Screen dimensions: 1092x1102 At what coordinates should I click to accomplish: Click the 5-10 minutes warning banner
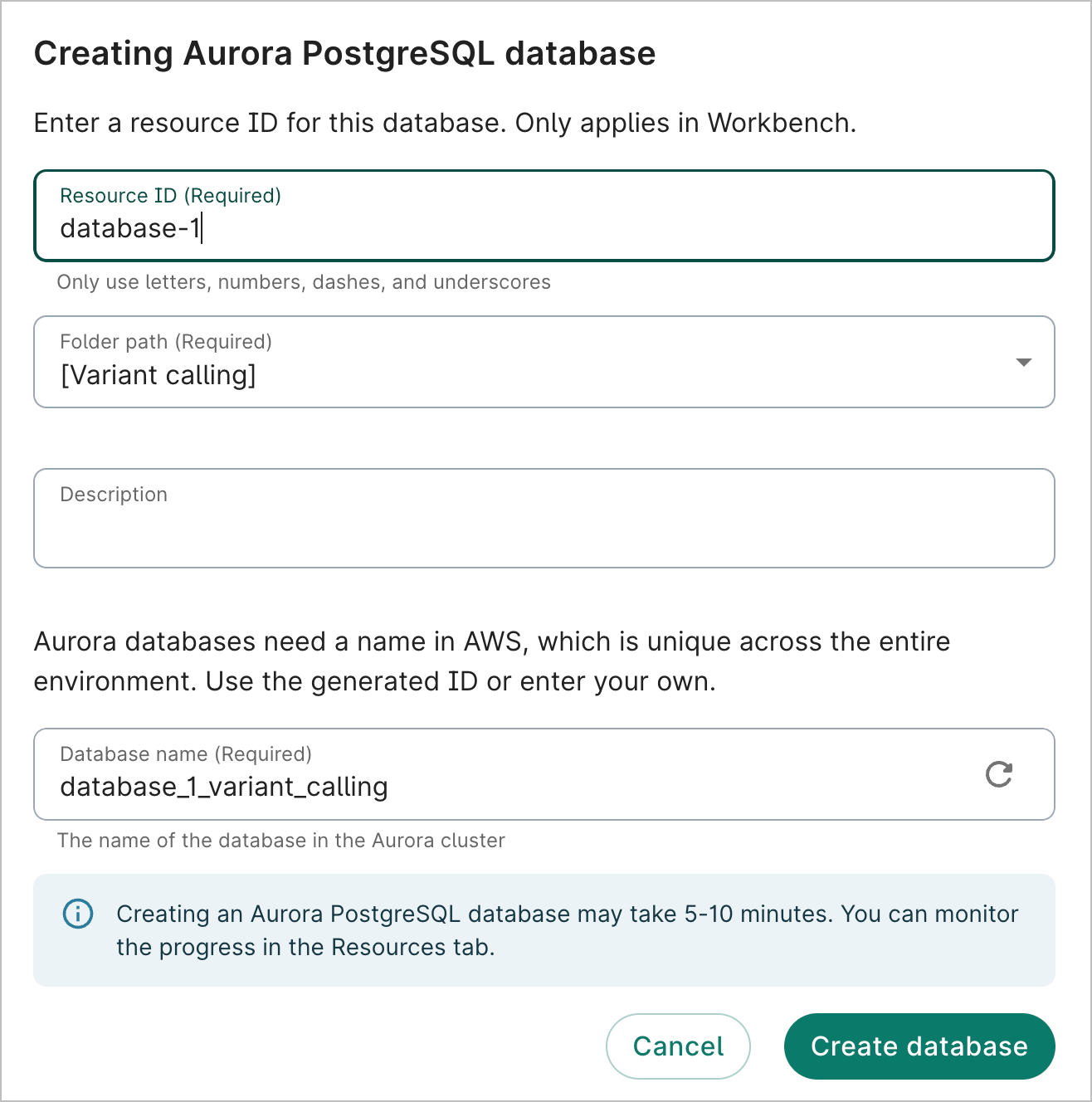click(544, 929)
